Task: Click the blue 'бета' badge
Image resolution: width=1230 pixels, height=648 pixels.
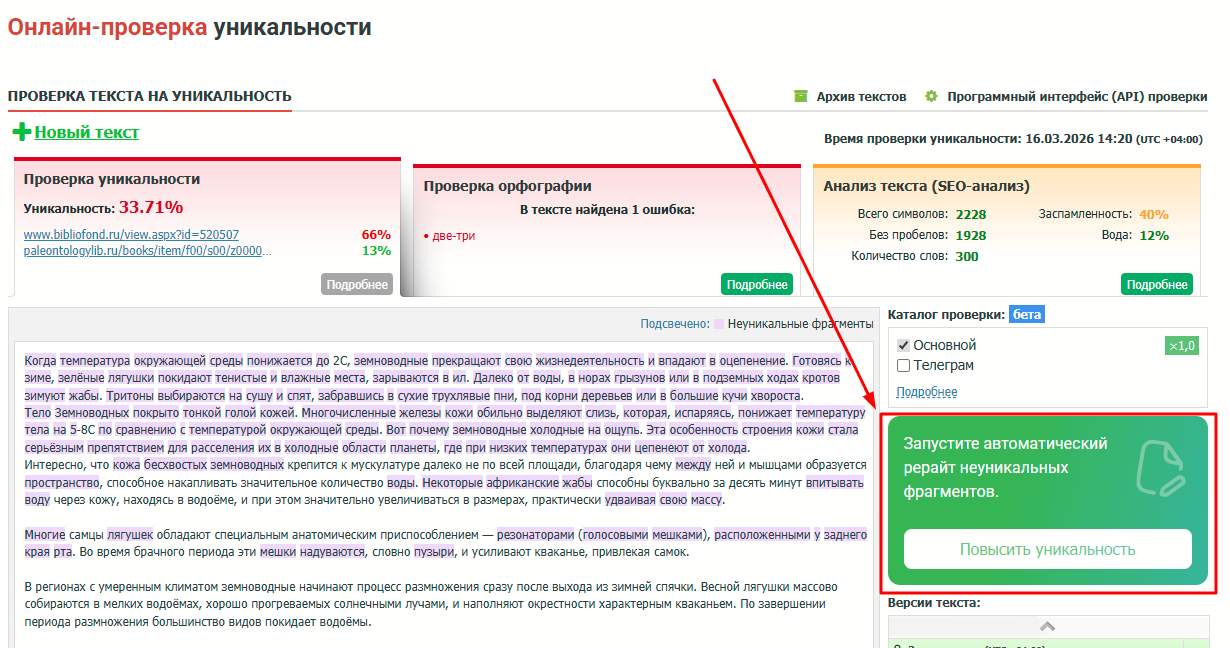Action: tap(1025, 314)
